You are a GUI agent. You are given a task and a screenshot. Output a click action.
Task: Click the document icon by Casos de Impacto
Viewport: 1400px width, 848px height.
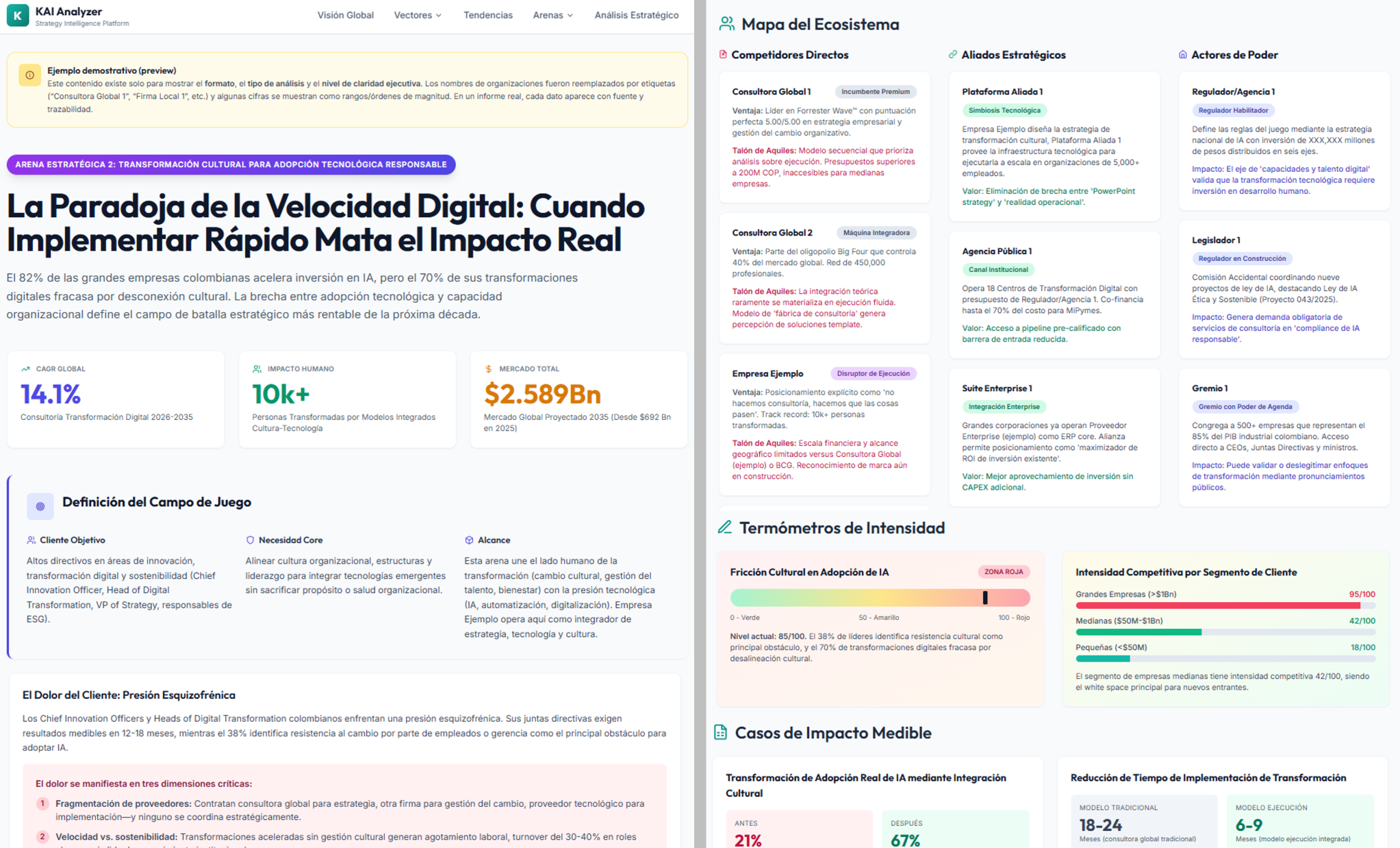720,732
